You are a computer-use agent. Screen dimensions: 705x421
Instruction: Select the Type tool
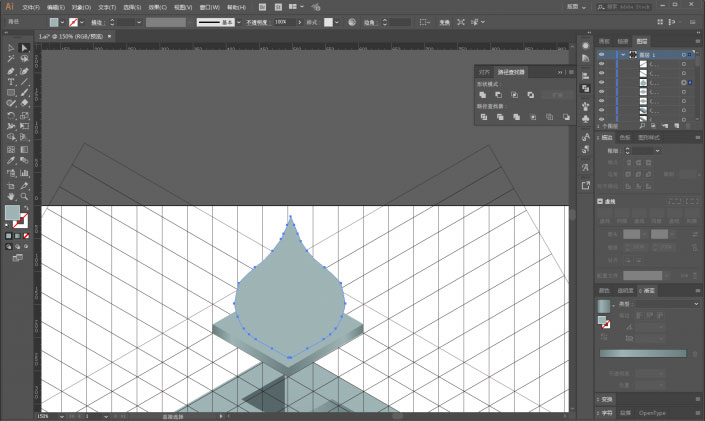click(11, 82)
